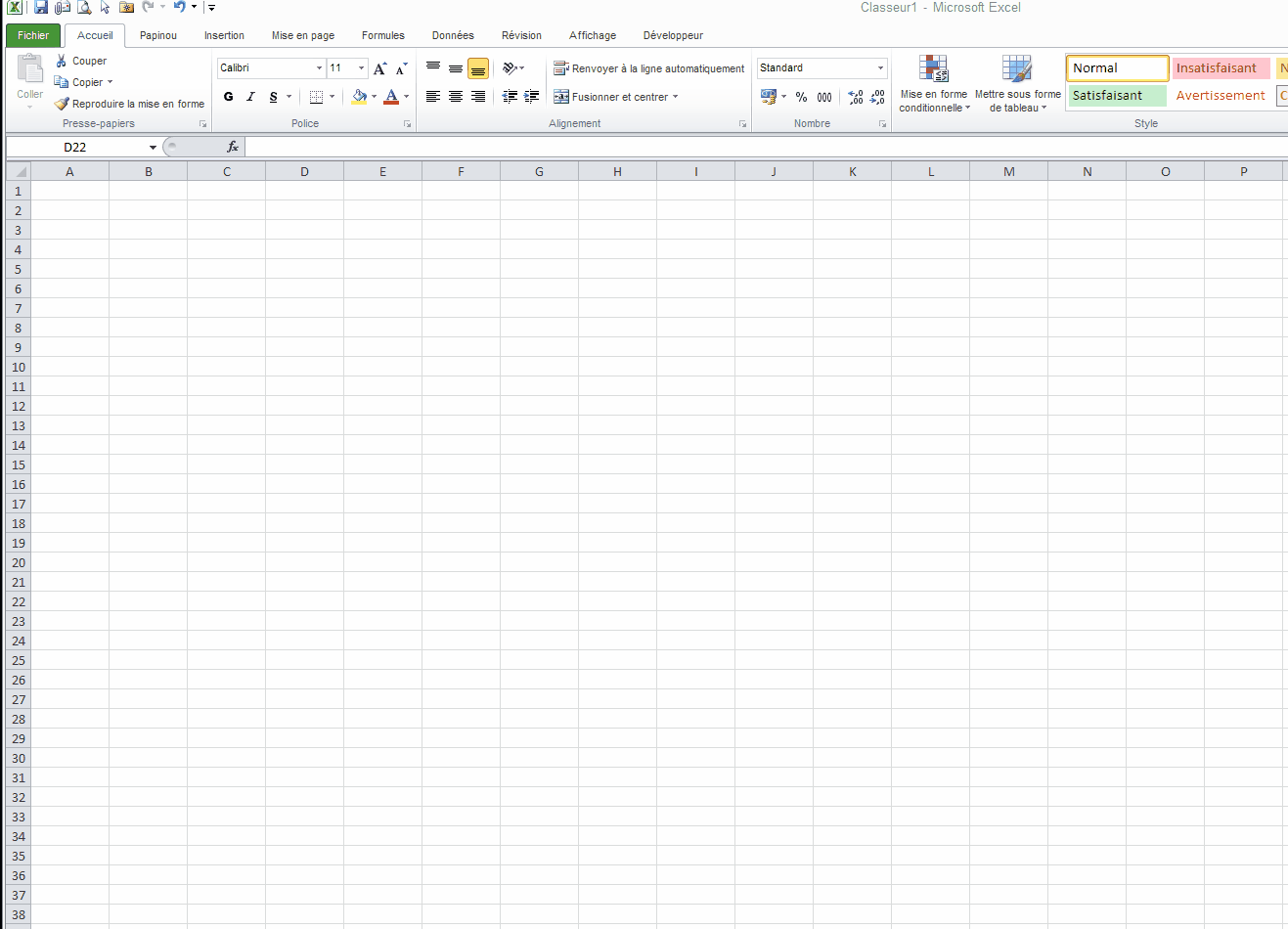1288x929 pixels.
Task: Switch to the Formules tab
Action: click(382, 35)
